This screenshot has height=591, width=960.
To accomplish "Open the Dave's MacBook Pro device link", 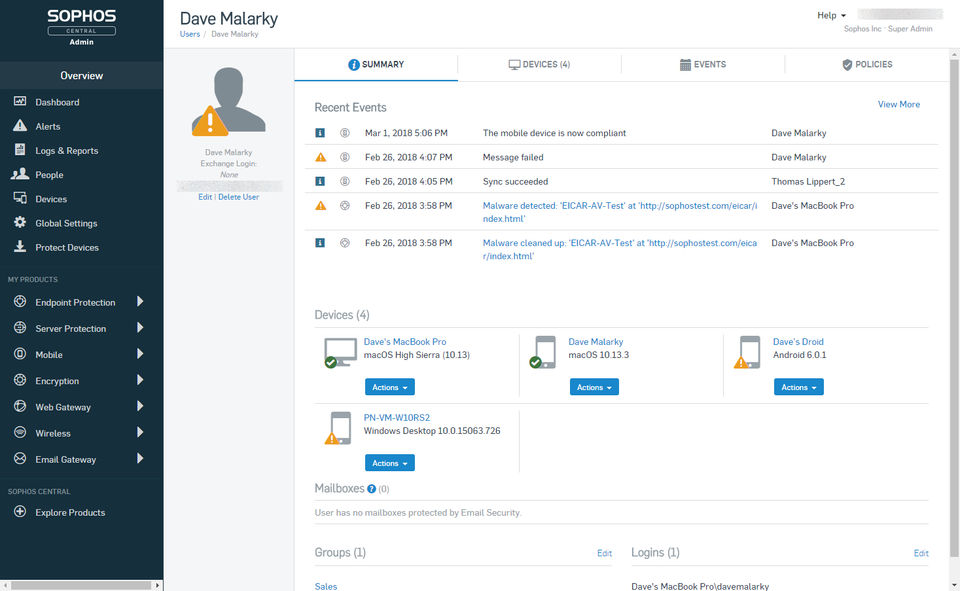I will click(405, 342).
